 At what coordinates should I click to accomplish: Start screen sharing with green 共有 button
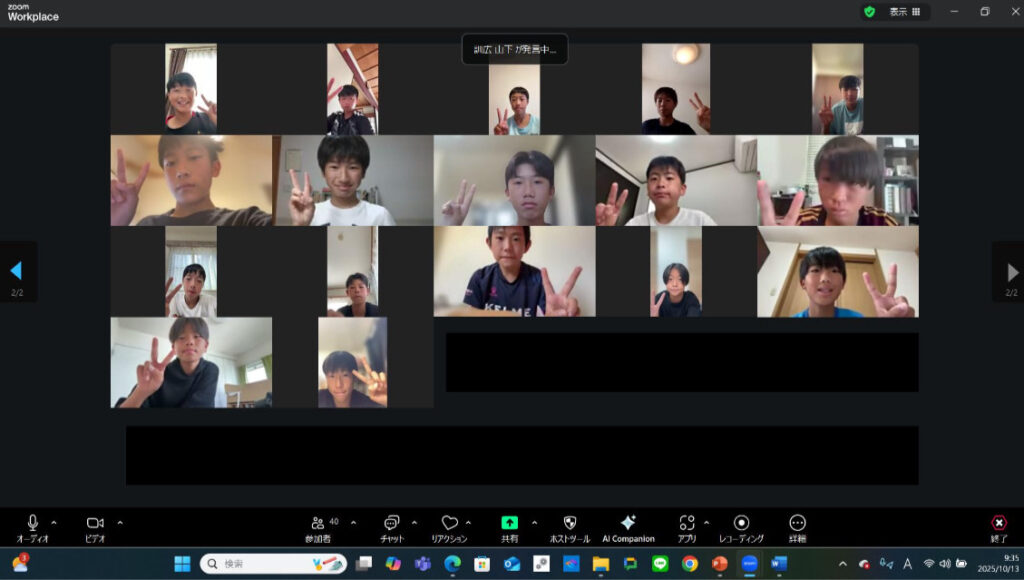pyautogui.click(x=509, y=523)
